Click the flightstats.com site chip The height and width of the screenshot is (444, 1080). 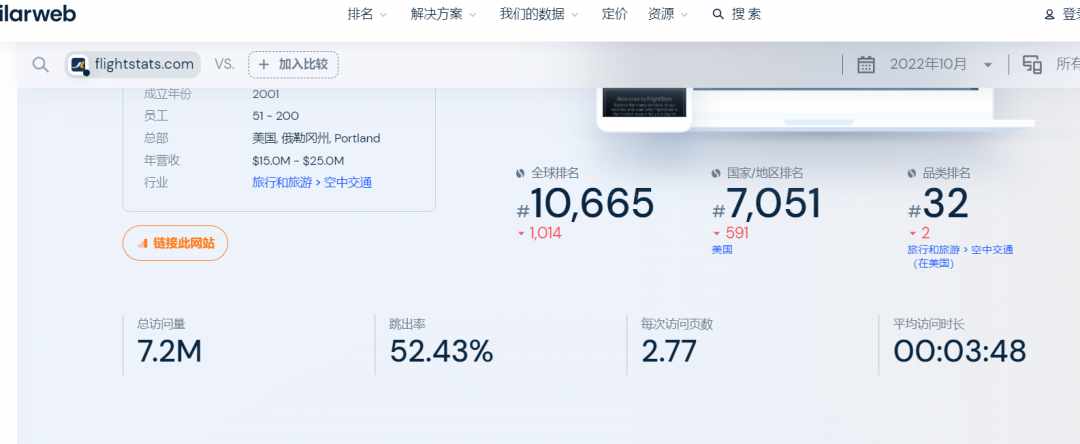(x=133, y=65)
